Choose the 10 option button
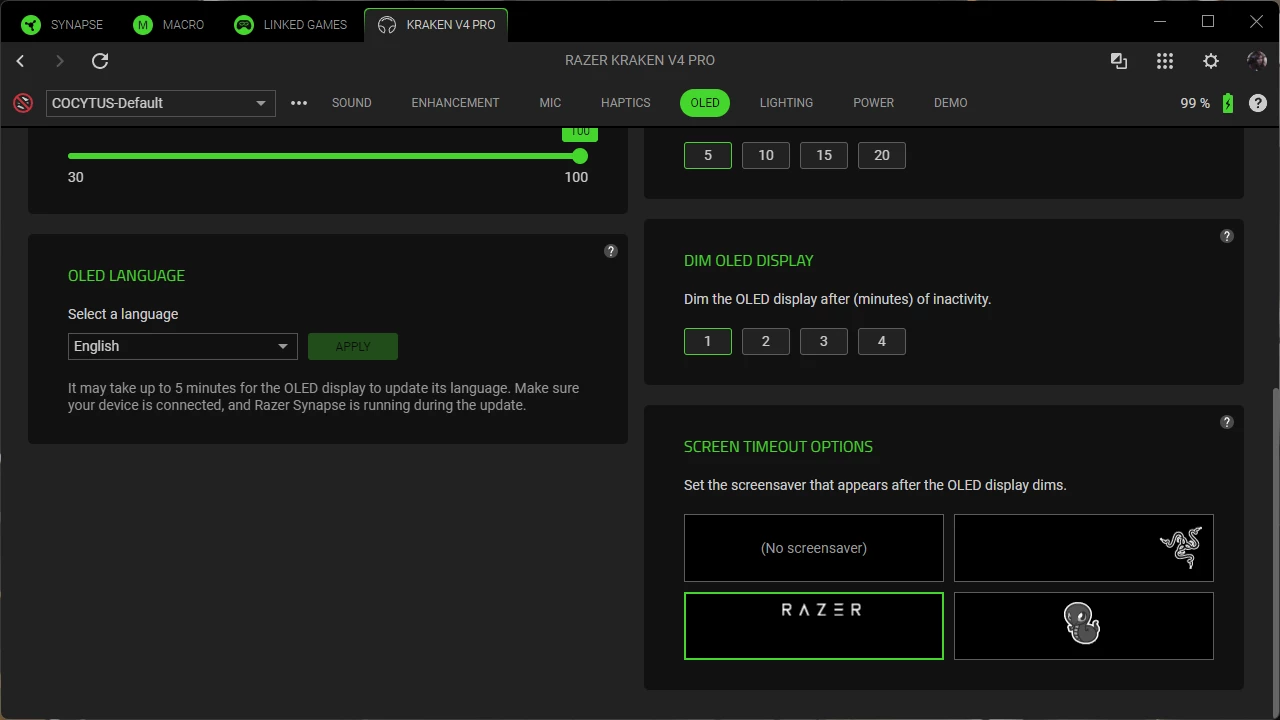Image resolution: width=1280 pixels, height=720 pixels. pos(766,155)
